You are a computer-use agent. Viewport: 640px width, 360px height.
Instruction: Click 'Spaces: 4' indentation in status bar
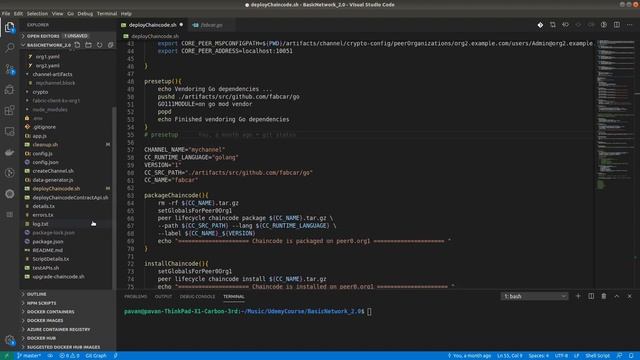pos(538,356)
